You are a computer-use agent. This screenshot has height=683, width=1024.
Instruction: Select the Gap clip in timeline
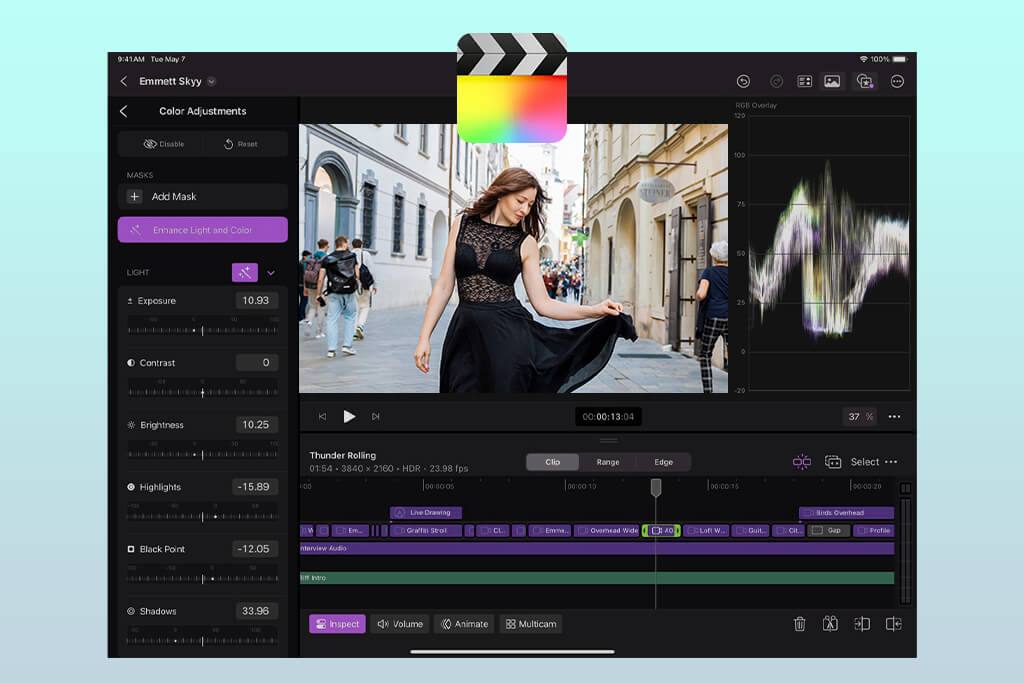tap(828, 530)
